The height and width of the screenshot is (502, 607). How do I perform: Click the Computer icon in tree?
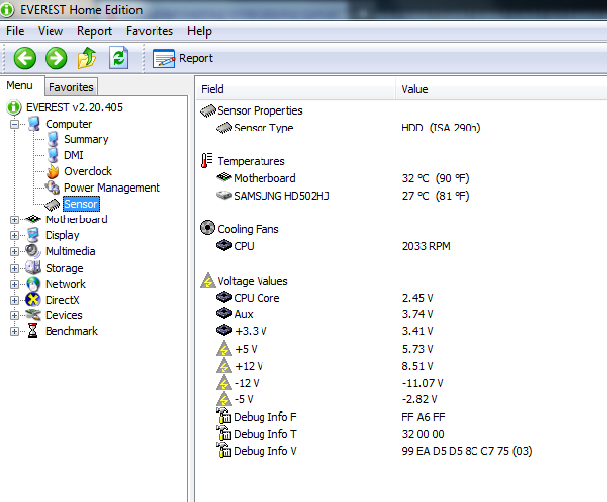pos(34,124)
